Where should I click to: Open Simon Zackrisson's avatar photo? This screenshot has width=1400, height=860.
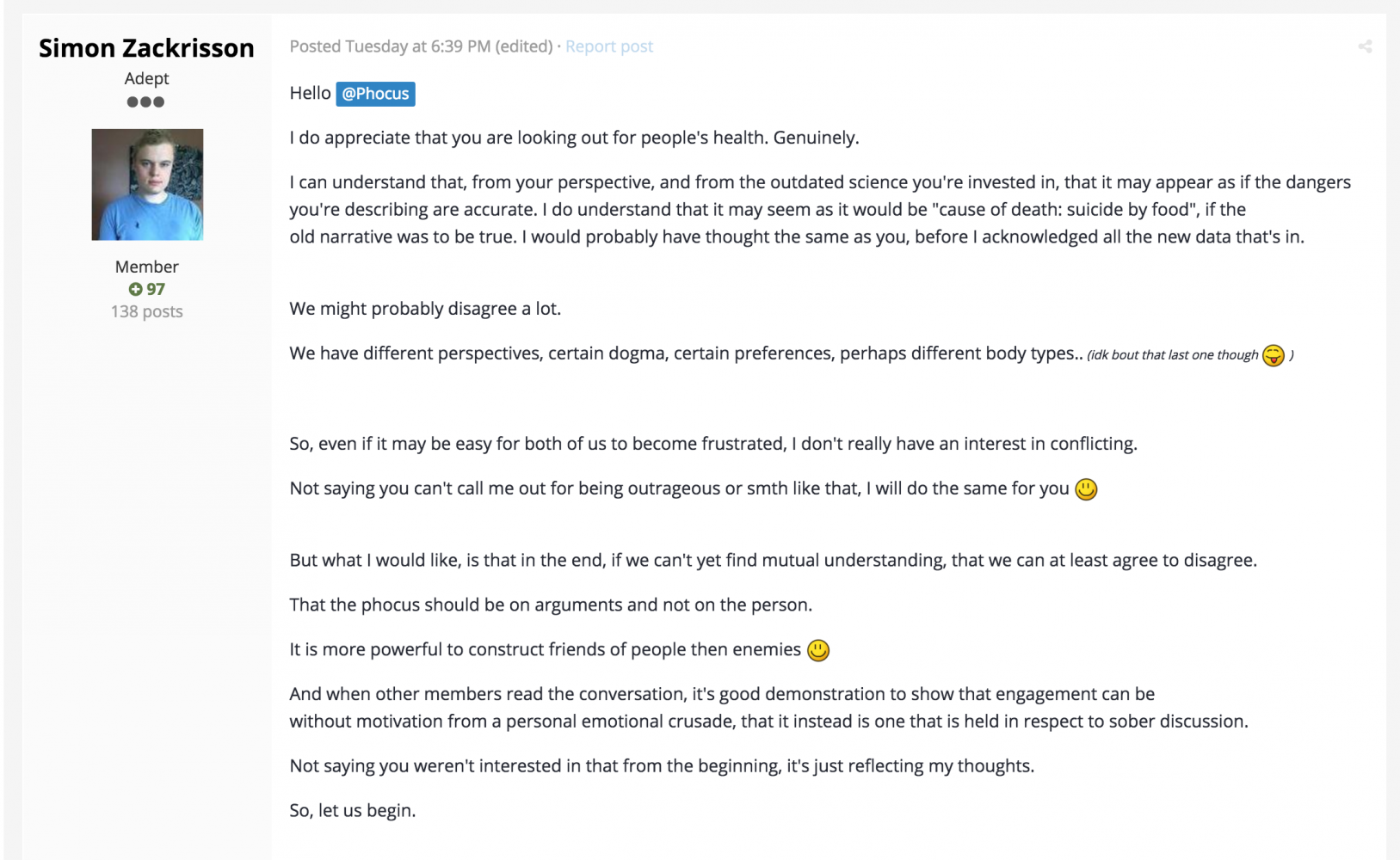[147, 184]
